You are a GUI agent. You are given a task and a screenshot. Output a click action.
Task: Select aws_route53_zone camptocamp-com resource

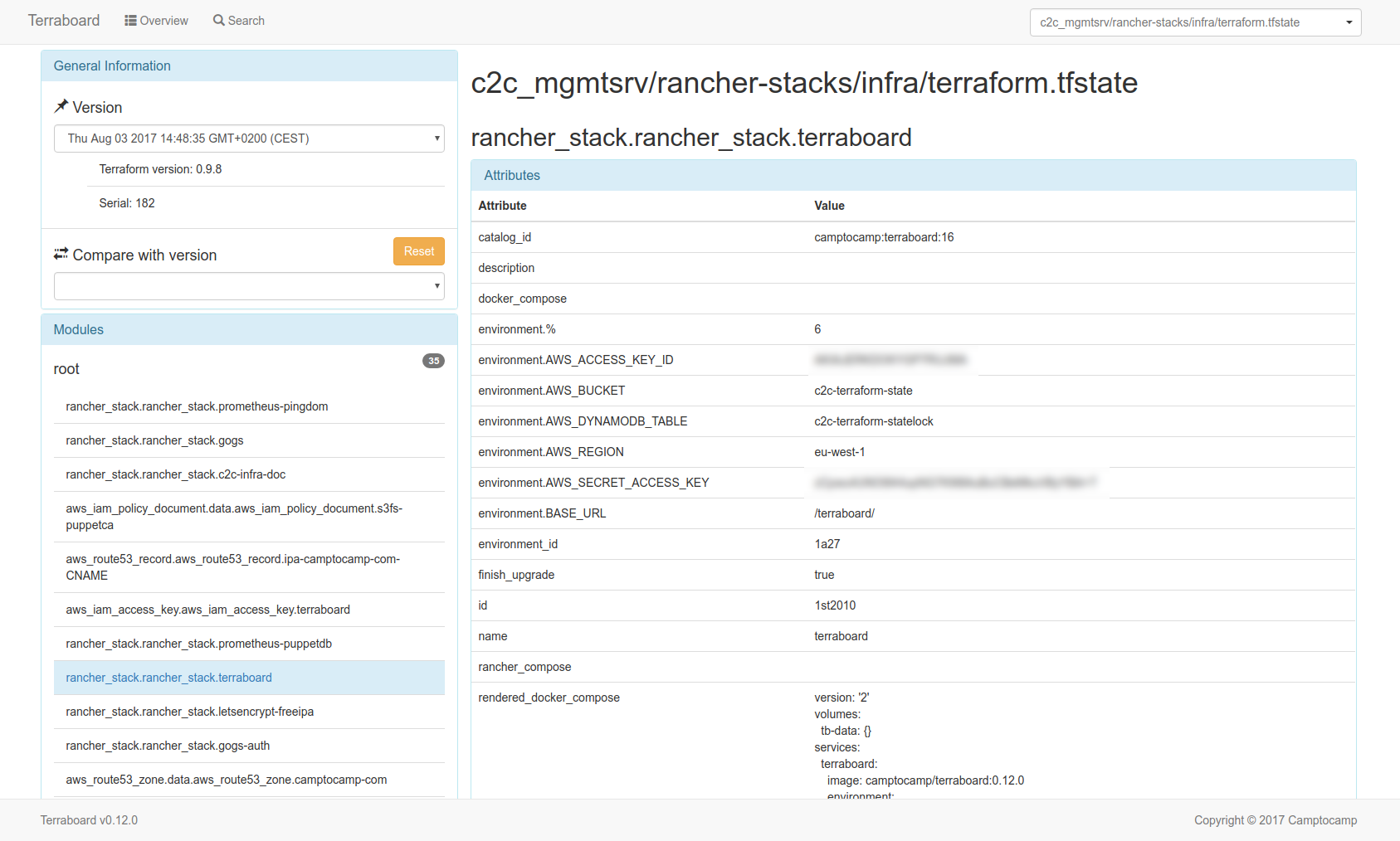pos(249,780)
